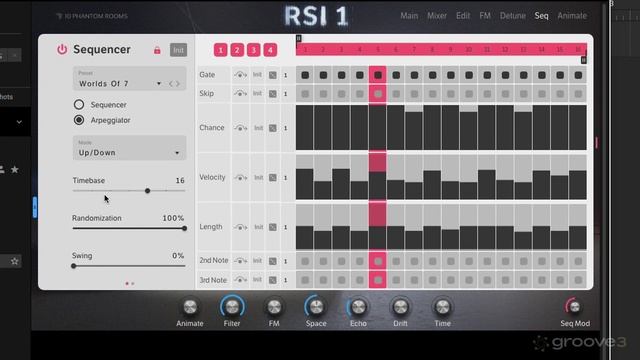Select sequencer pattern 2
The width and height of the screenshot is (640, 360).
coord(237,50)
